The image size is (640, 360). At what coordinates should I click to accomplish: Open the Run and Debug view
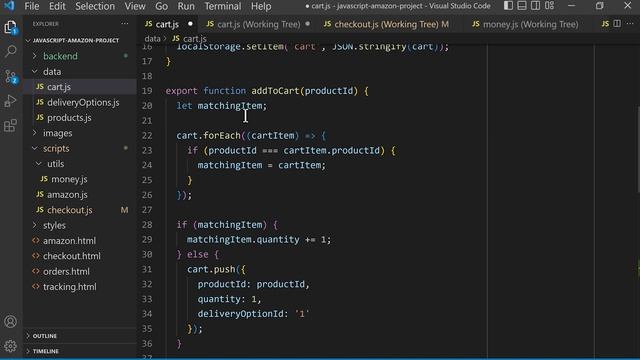[x=11, y=101]
